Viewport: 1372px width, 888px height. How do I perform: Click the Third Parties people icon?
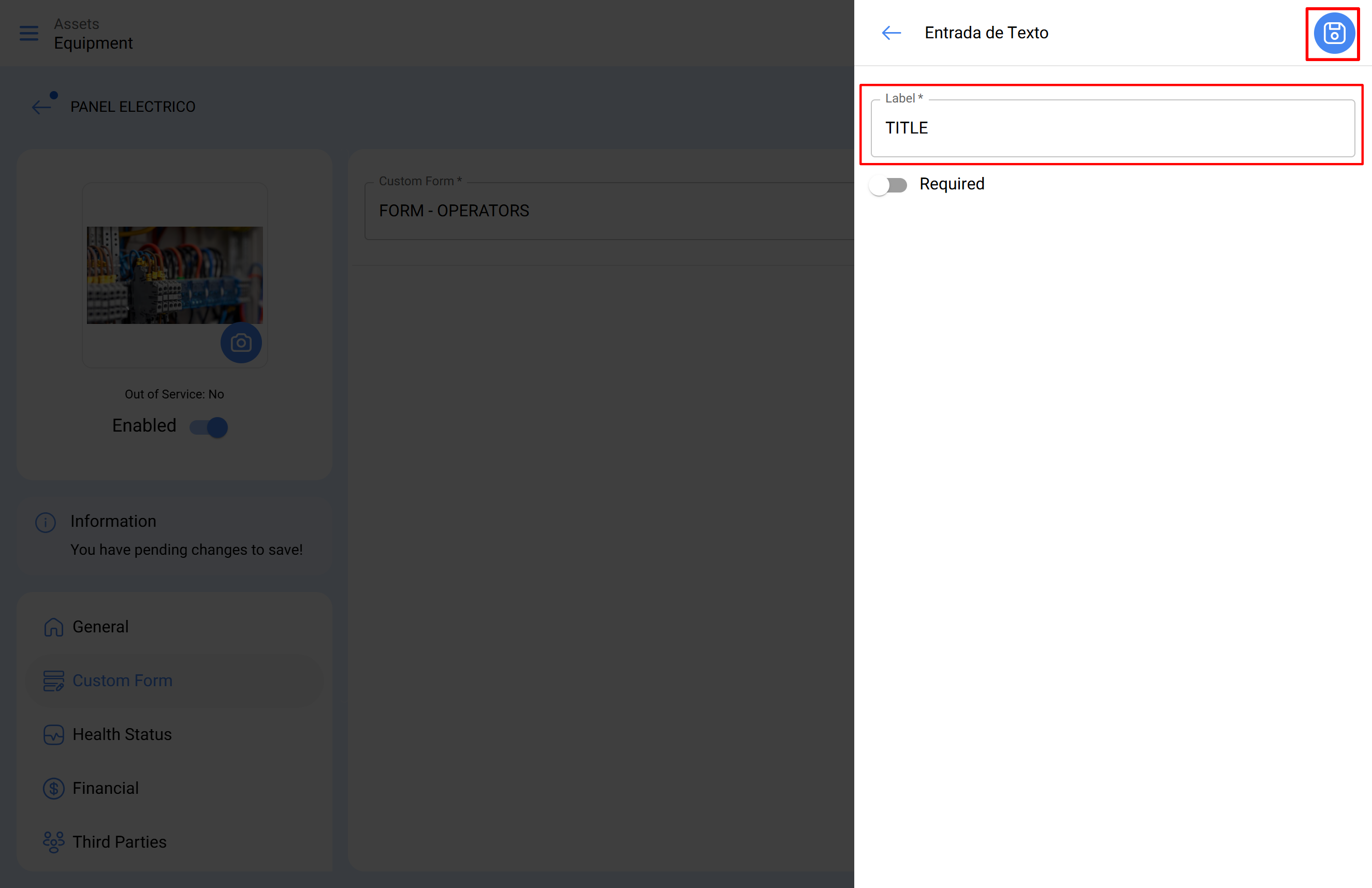tap(54, 842)
